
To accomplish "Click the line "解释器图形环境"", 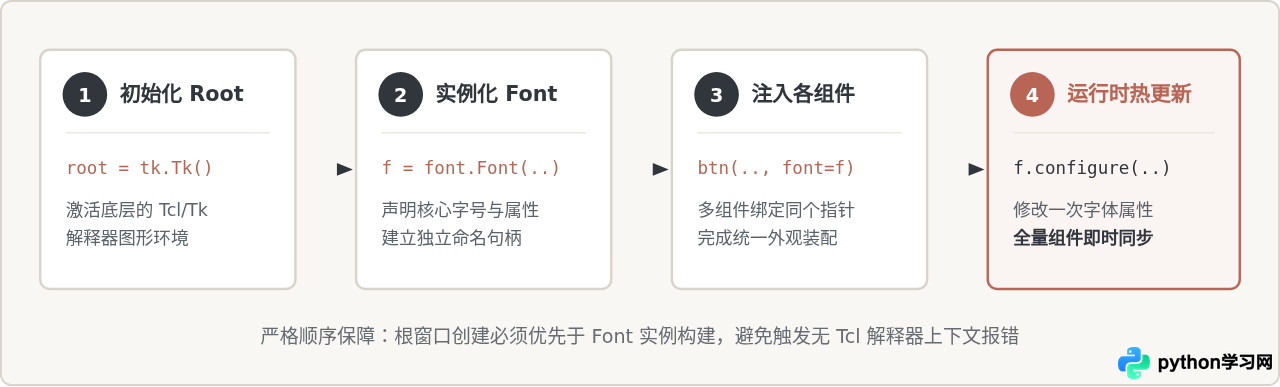I will [x=127, y=238].
